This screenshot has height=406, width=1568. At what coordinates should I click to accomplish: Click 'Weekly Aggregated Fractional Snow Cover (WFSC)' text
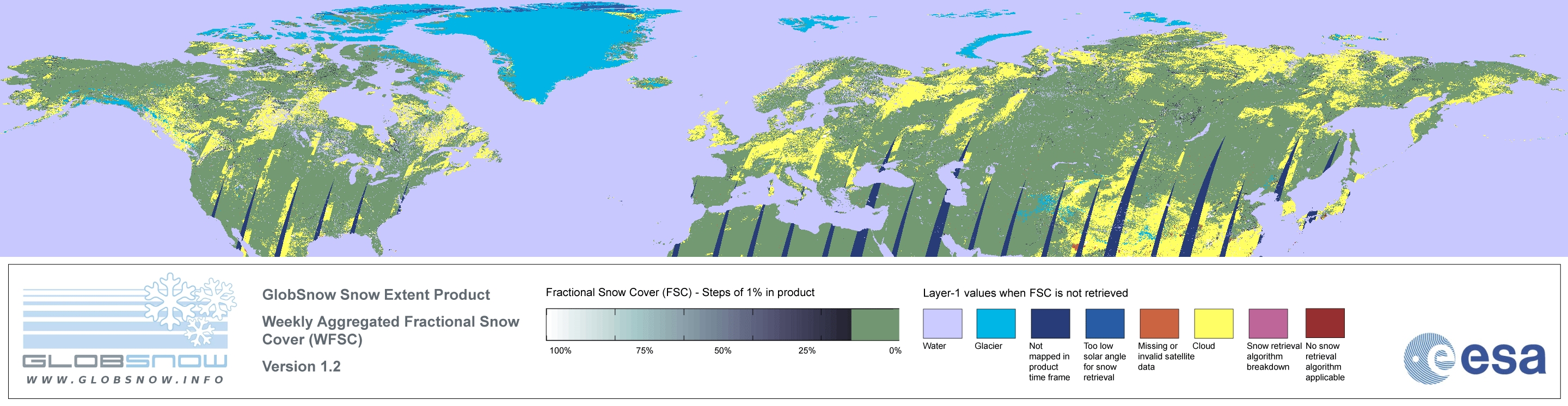390,330
